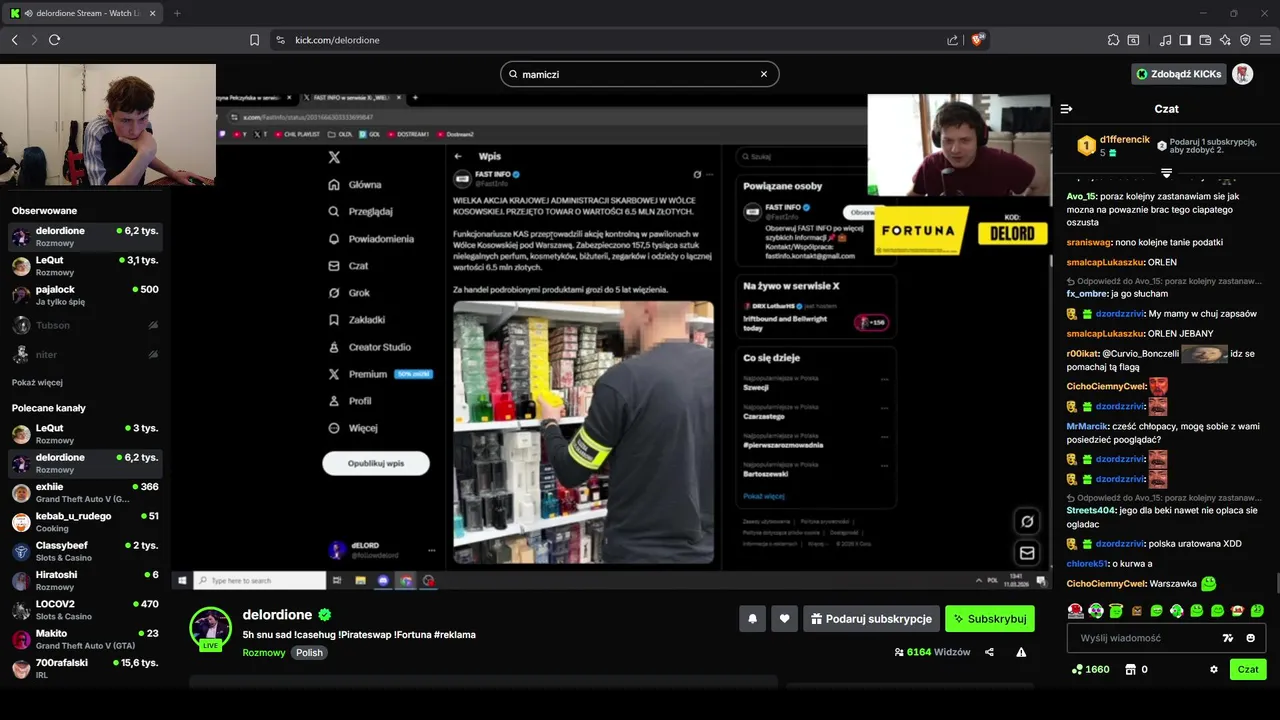The height and width of the screenshot is (720, 1280).
Task: Click the Fortuna DELORD sponsor banner
Action: 961,231
